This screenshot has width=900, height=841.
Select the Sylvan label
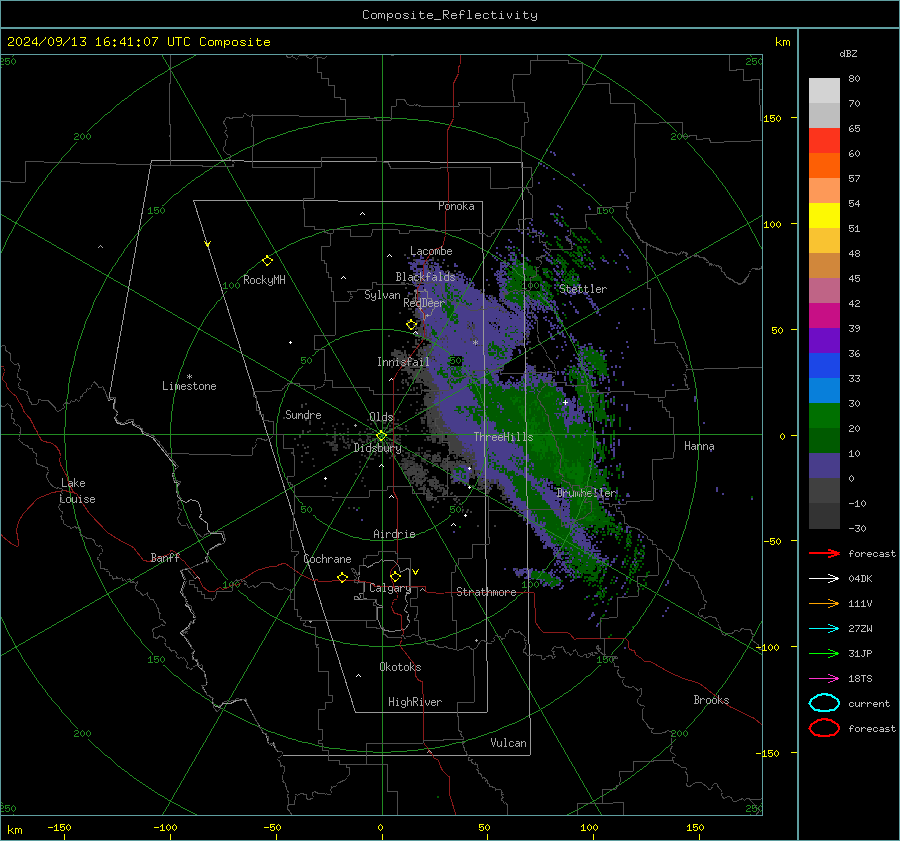coord(382,295)
